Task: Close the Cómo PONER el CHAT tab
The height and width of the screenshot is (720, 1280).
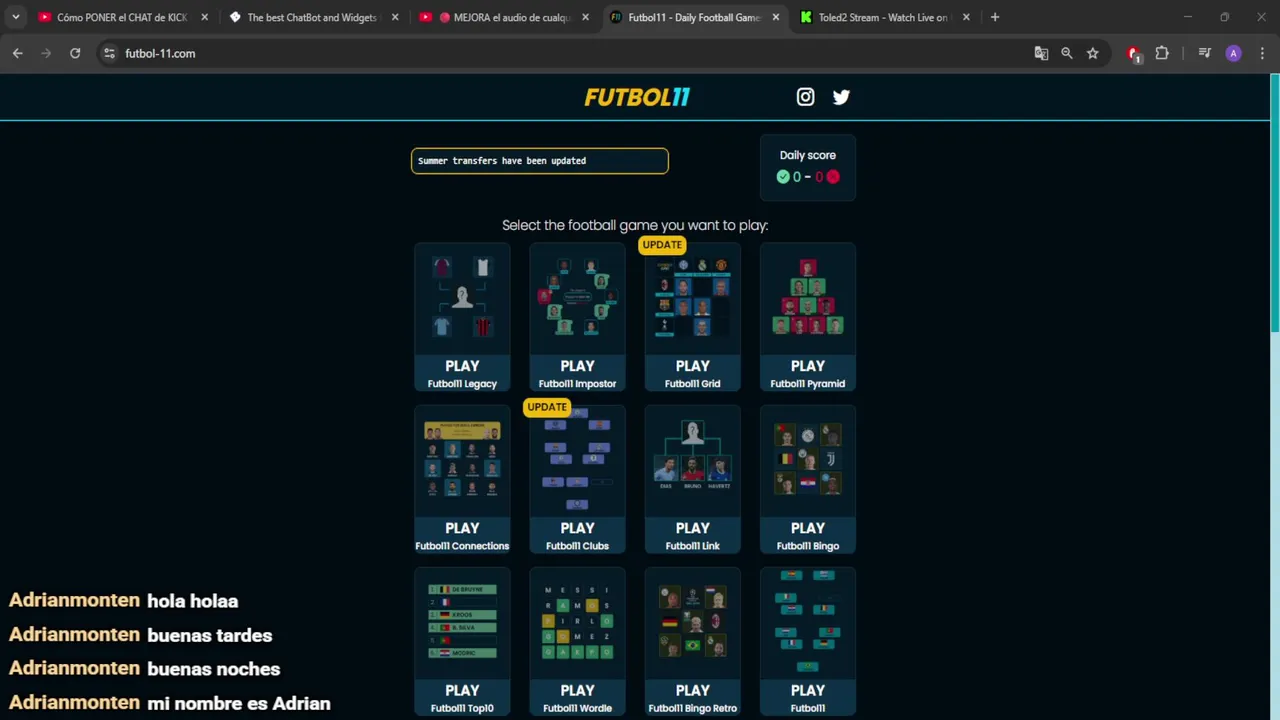Action: [205, 17]
